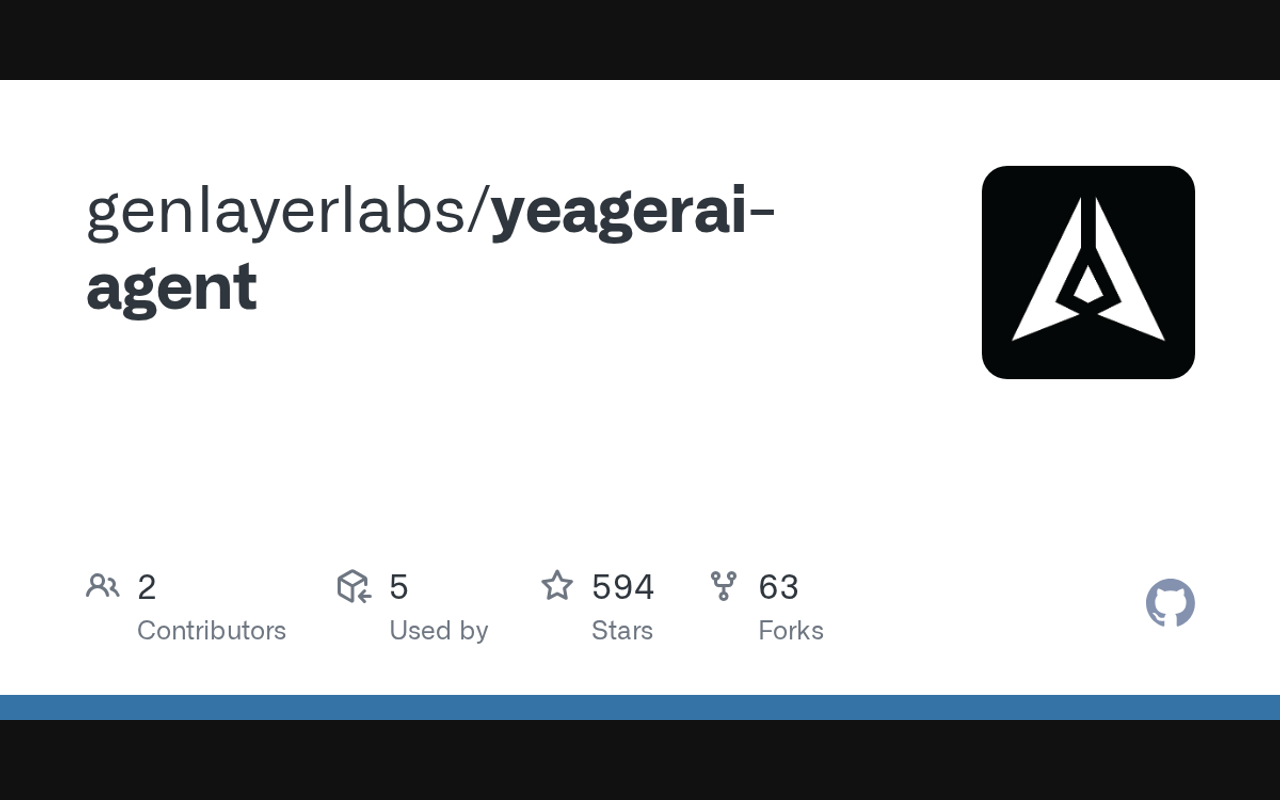
Task: Open the YeagerAI repository logo image
Action: 1088,272
